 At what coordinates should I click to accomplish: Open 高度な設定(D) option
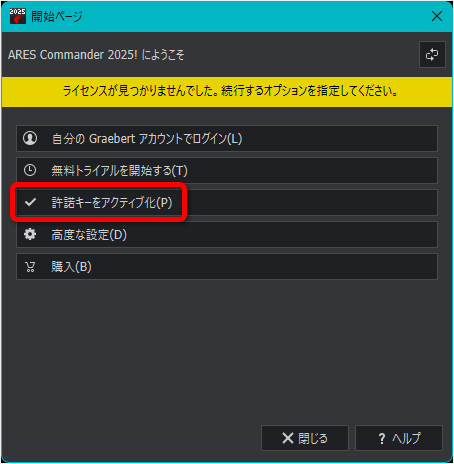227,234
